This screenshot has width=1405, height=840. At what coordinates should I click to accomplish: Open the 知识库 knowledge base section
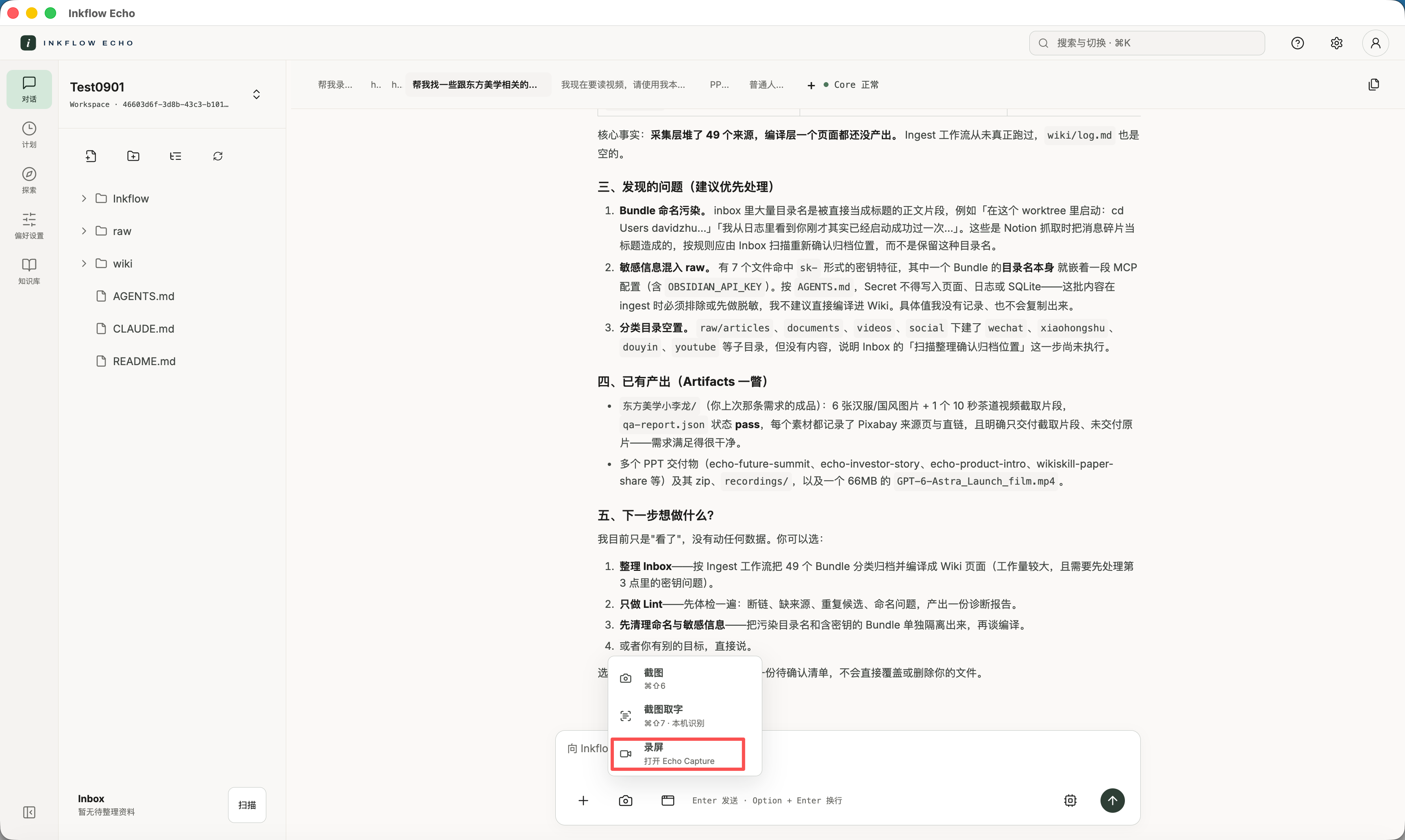coord(29,271)
